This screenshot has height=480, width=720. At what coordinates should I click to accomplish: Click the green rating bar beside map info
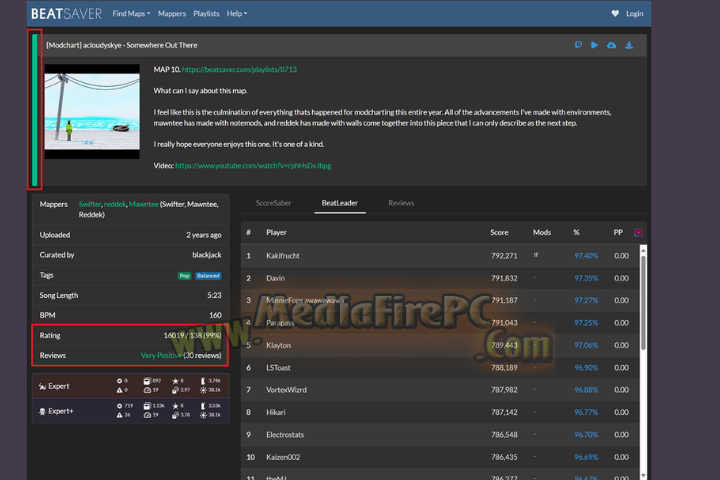[35, 110]
